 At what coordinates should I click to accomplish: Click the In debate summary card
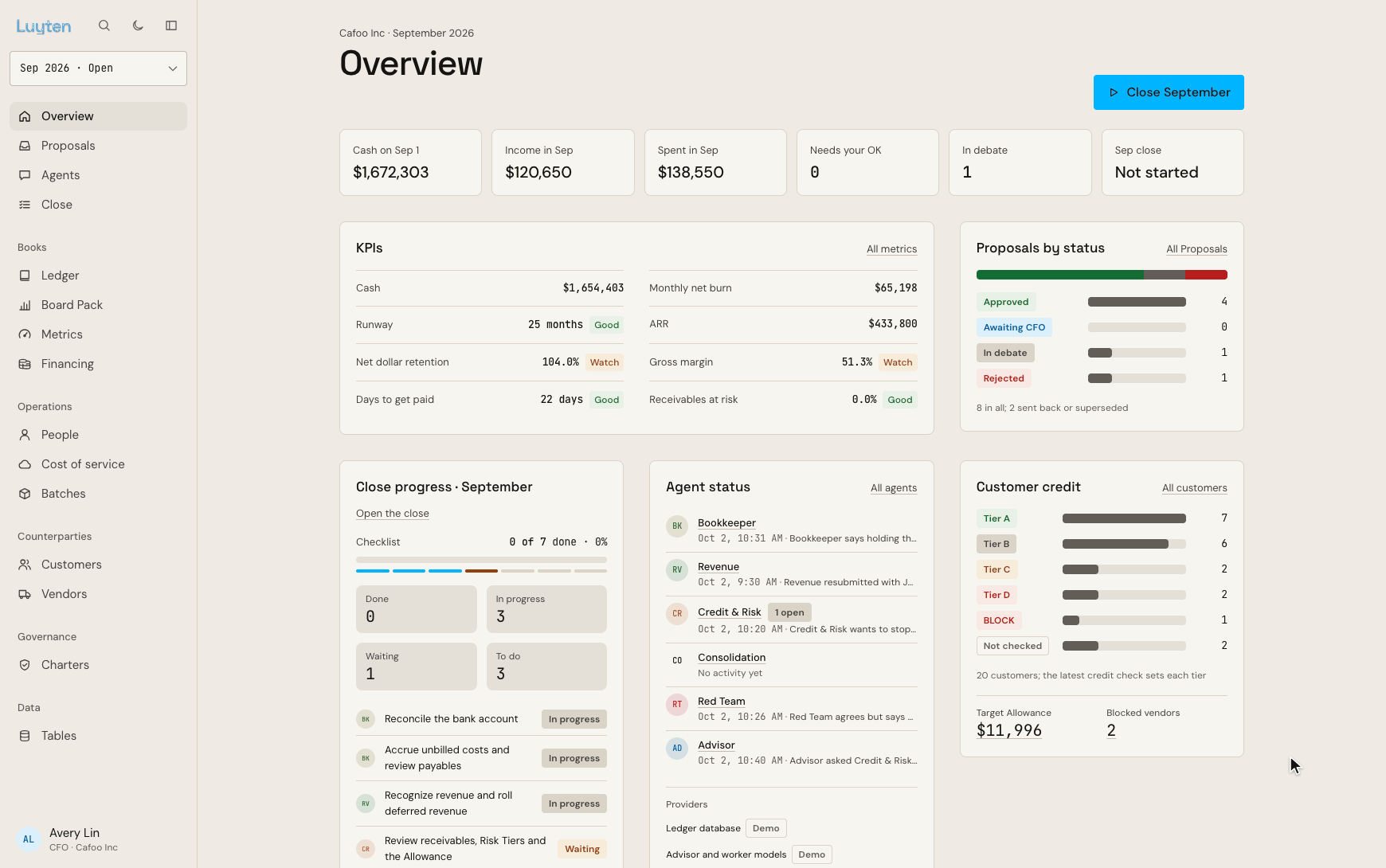(1020, 162)
